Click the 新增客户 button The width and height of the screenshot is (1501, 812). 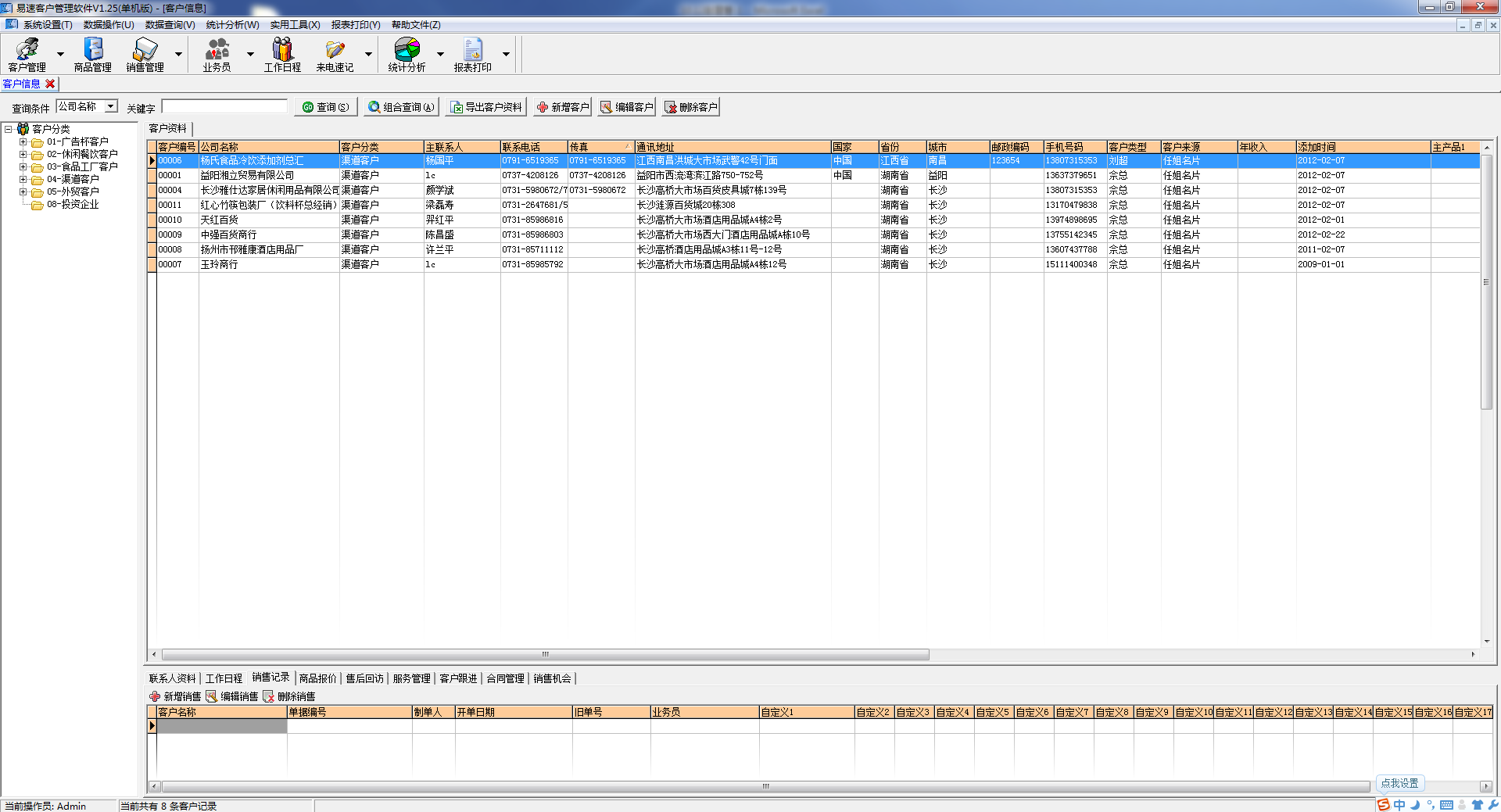[563, 107]
